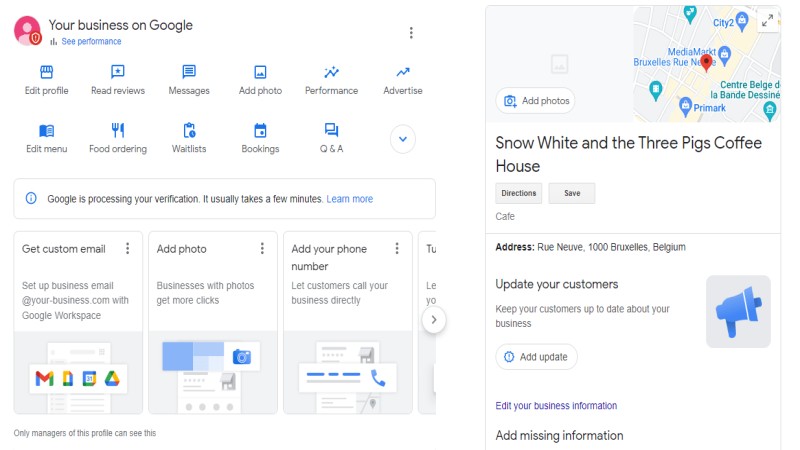Image resolution: width=800 pixels, height=450 pixels.
Task: Click the Cafe category text
Action: [x=505, y=216]
